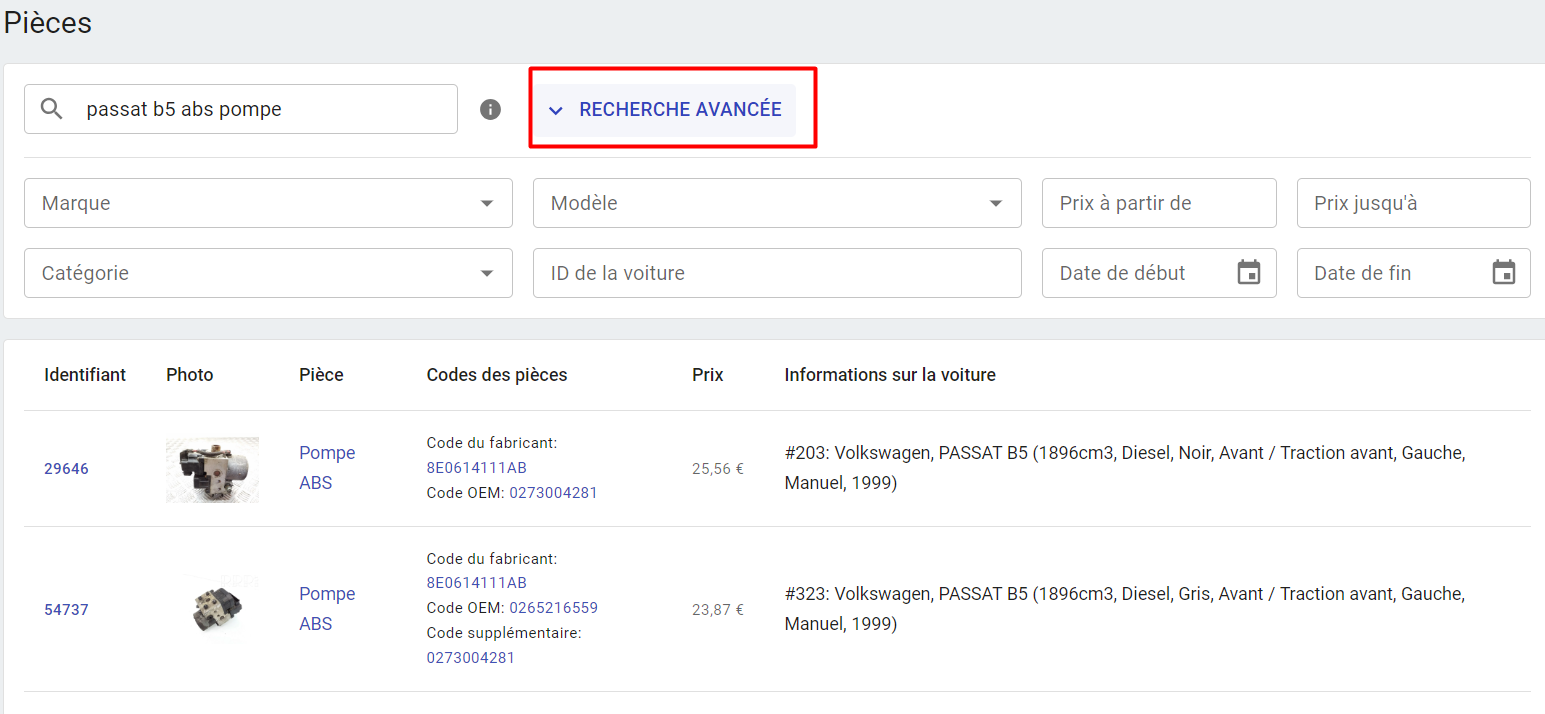The width and height of the screenshot is (1545, 714).
Task: Open the Marque dropdown
Action: click(x=268, y=203)
